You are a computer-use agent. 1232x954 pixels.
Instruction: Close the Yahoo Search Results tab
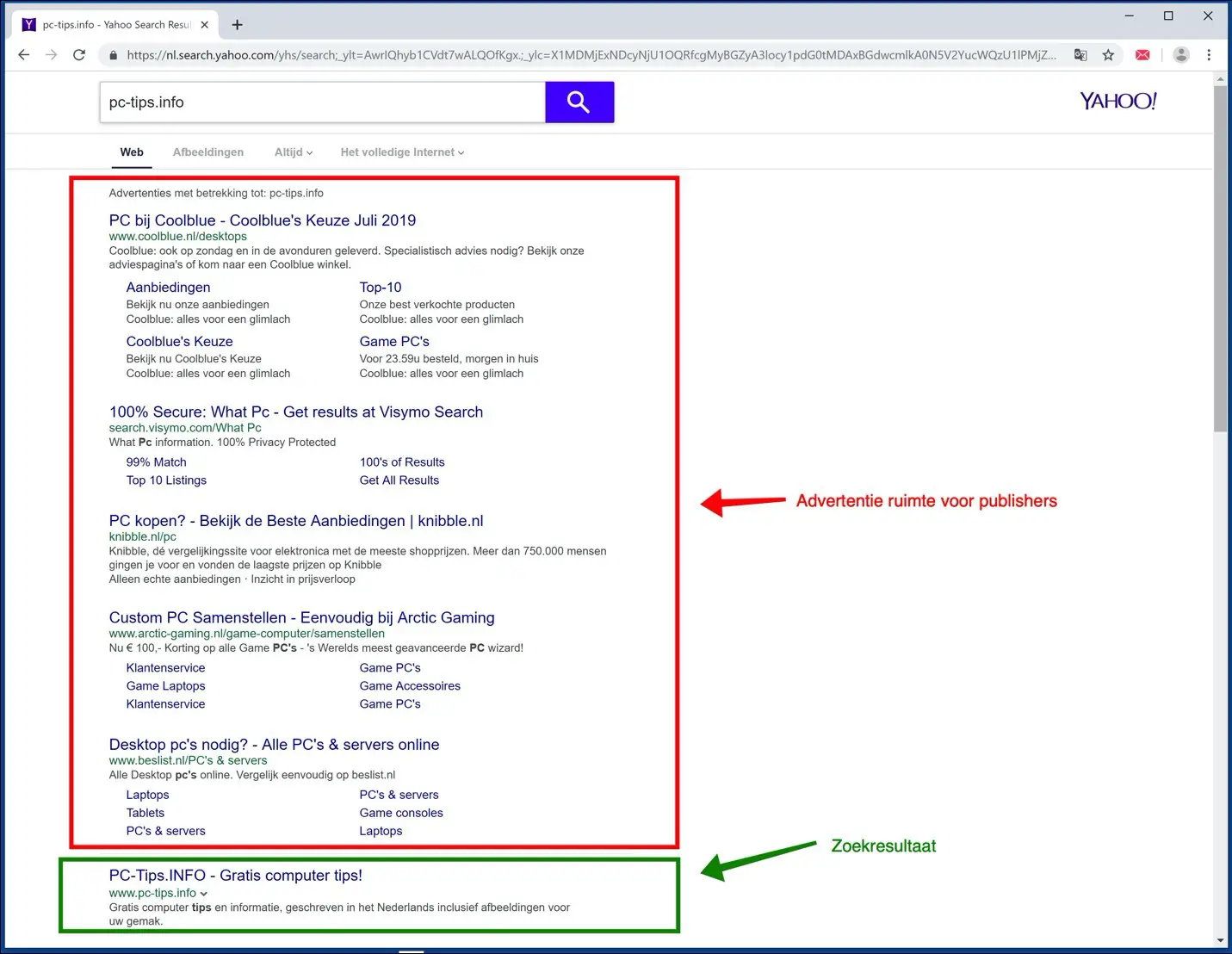[204, 25]
